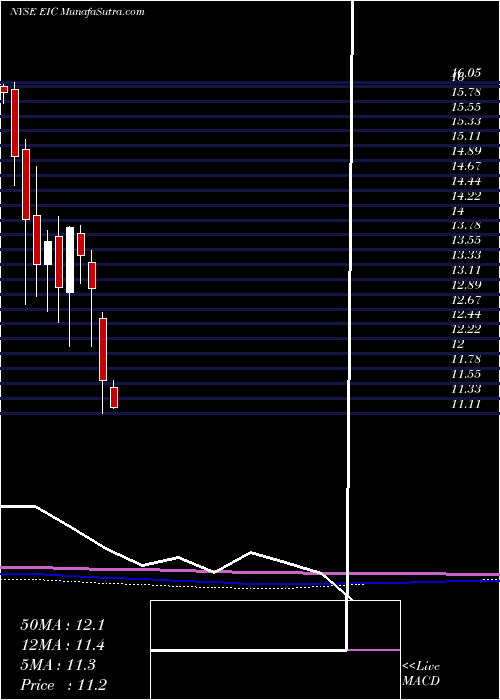Click the 11.78 price axis label
Viewport: 500px width, 700px height.
pyautogui.click(x=466, y=359)
